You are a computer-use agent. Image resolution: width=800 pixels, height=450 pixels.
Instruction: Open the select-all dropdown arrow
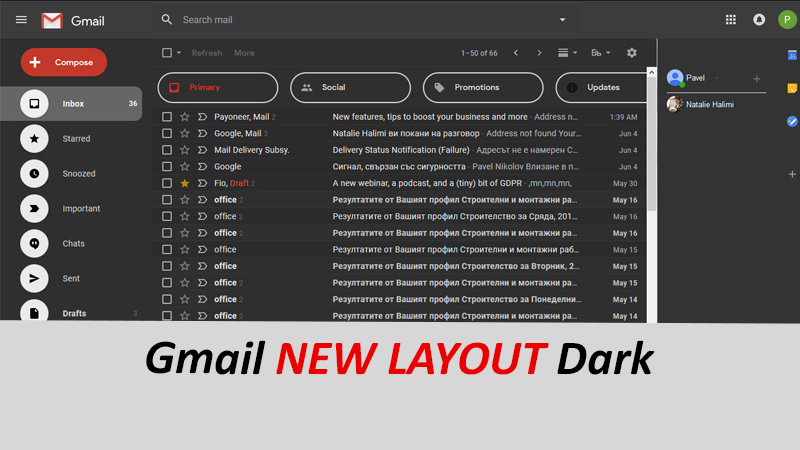(179, 53)
